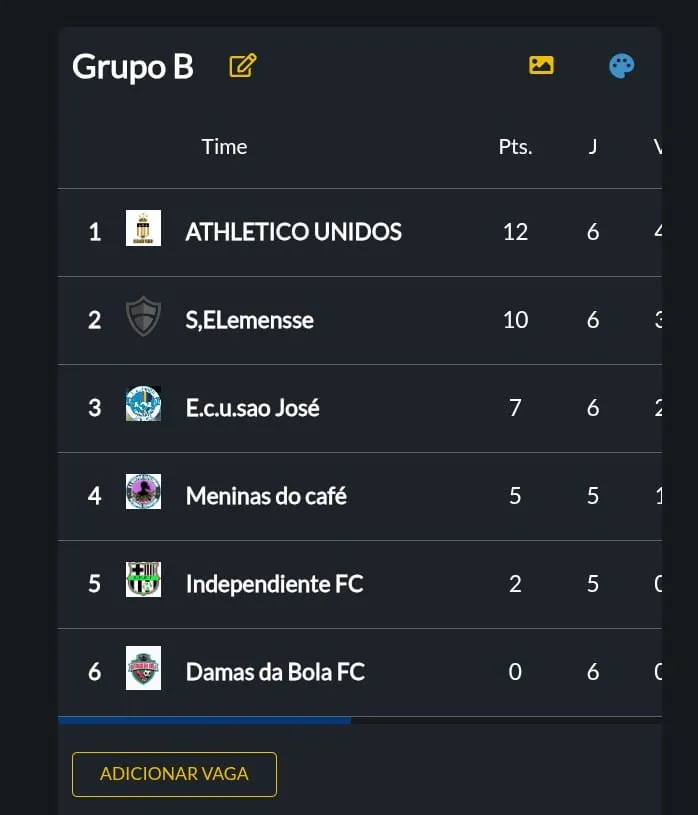Click the Independiente FC team crest
The width and height of the screenshot is (698, 815).
pyautogui.click(x=143, y=580)
